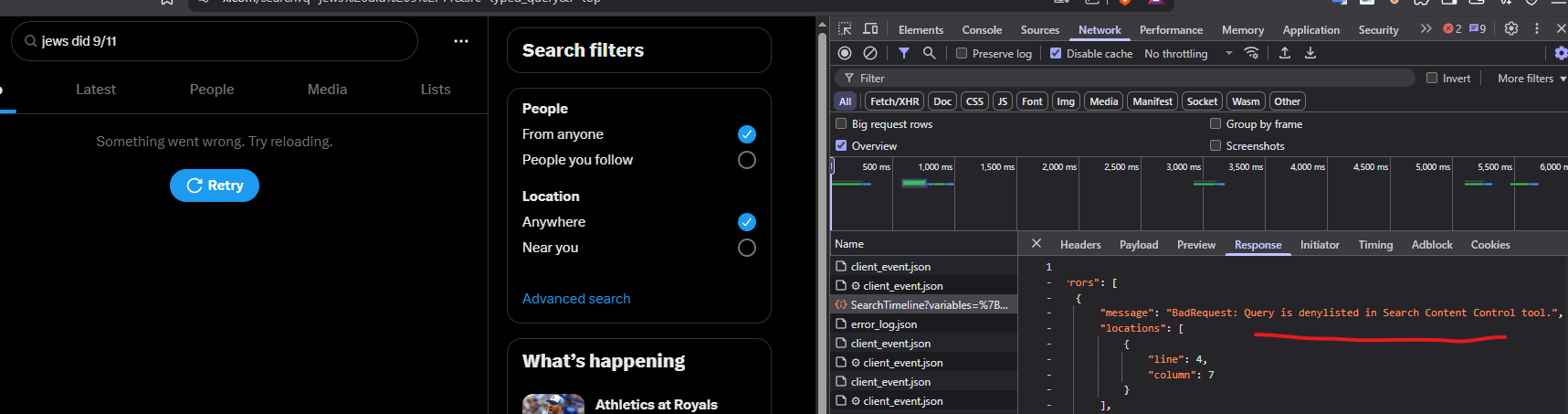Uncheck the Disable cache checkbox

(1056, 53)
